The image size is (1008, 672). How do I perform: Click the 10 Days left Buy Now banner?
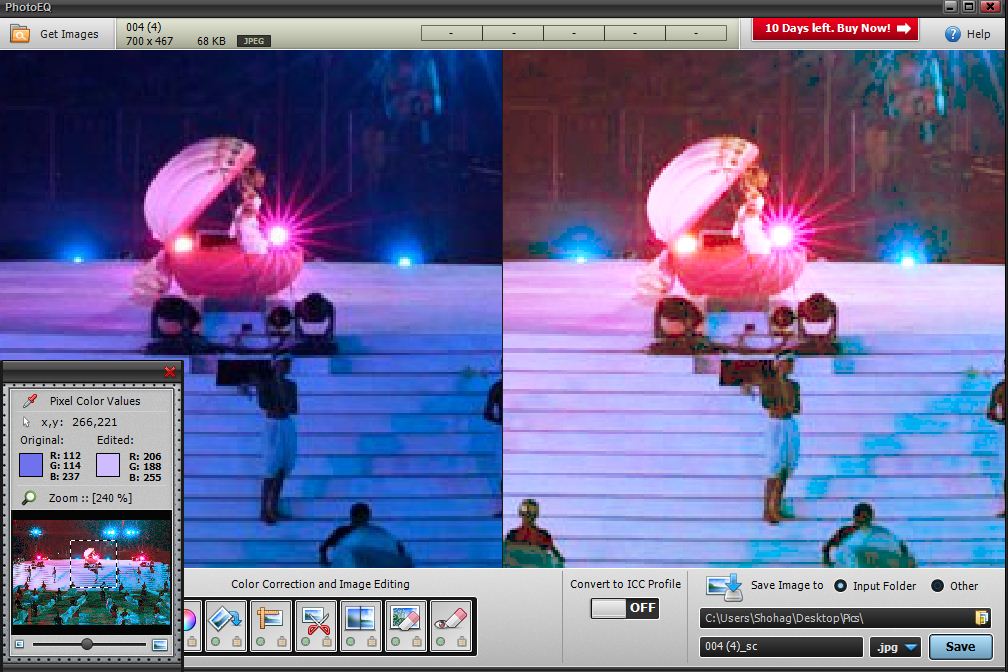[835, 29]
